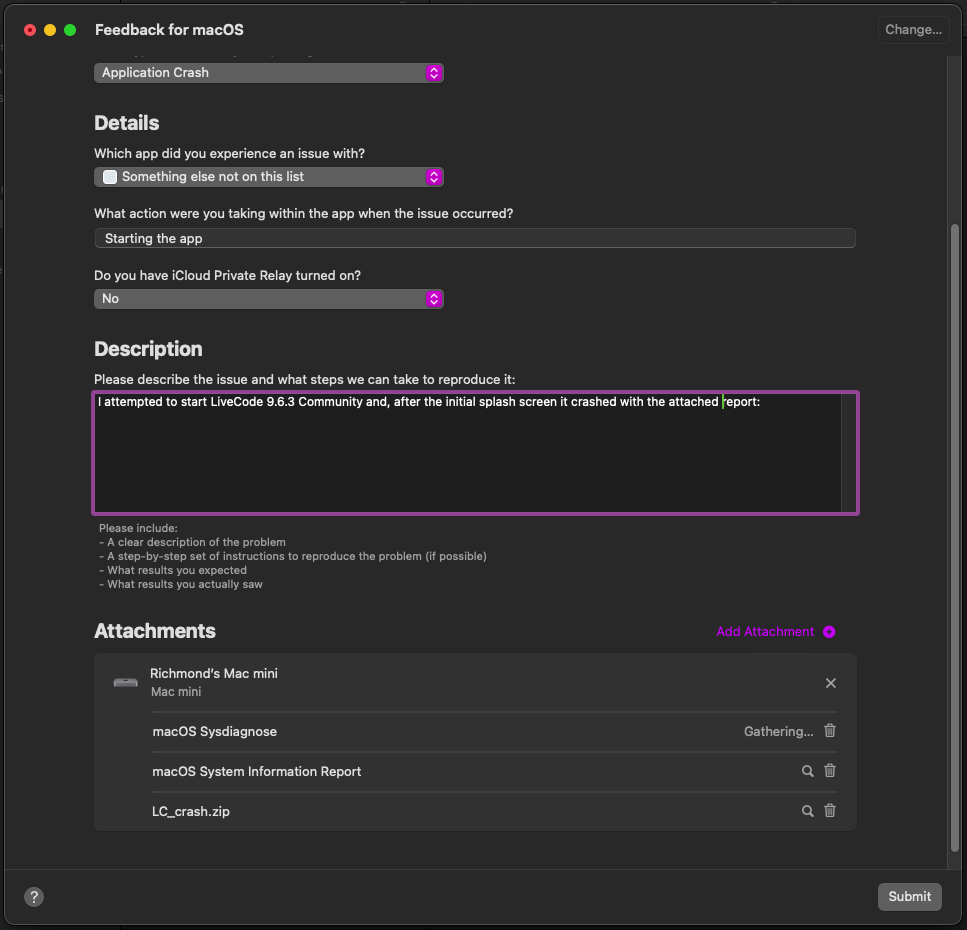Open the Application Crash dropdown
This screenshot has width=967, height=930.
[268, 73]
